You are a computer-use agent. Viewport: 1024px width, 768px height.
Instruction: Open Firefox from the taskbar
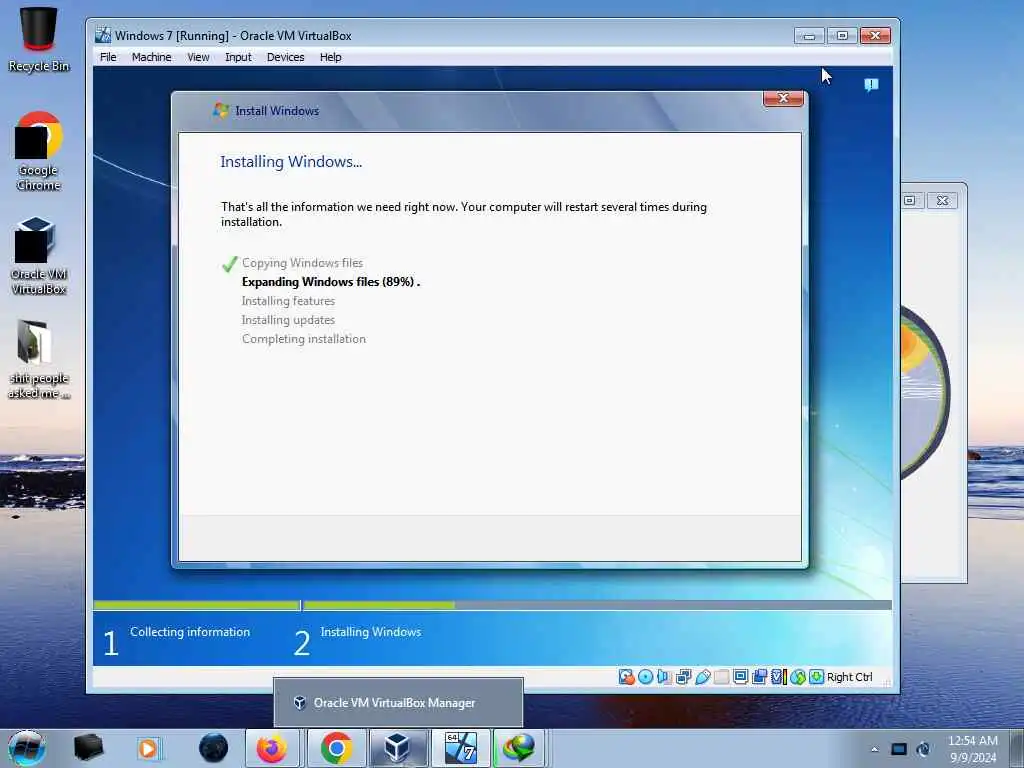click(272, 748)
